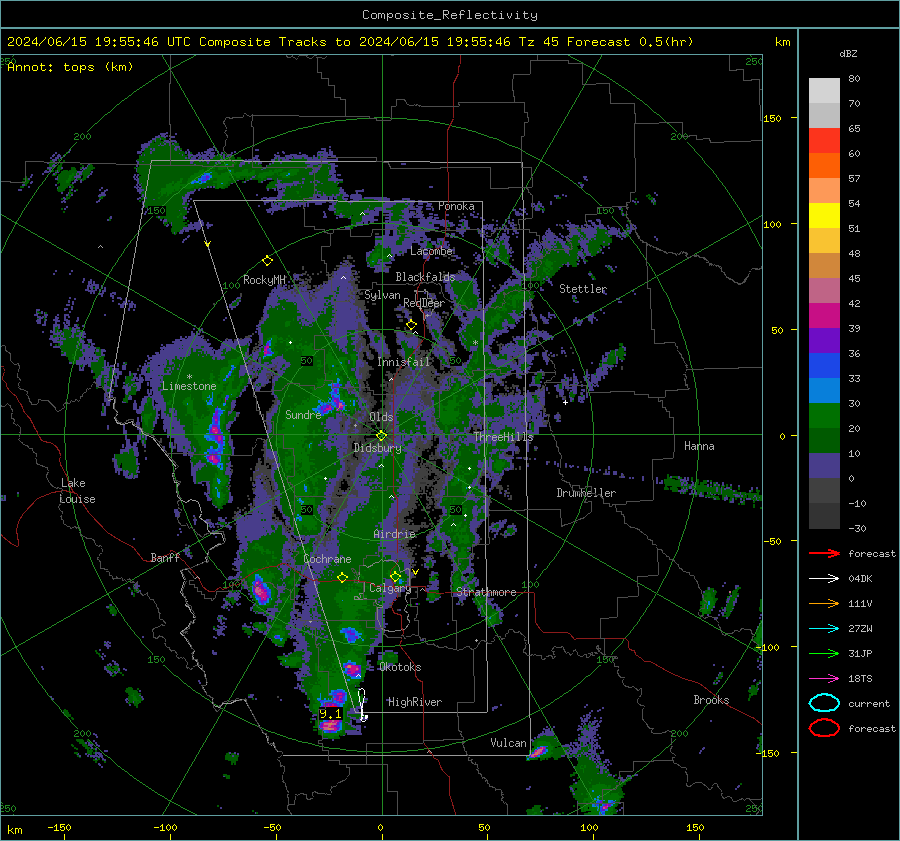Click the red forecast ellipse symbol

pos(824,728)
